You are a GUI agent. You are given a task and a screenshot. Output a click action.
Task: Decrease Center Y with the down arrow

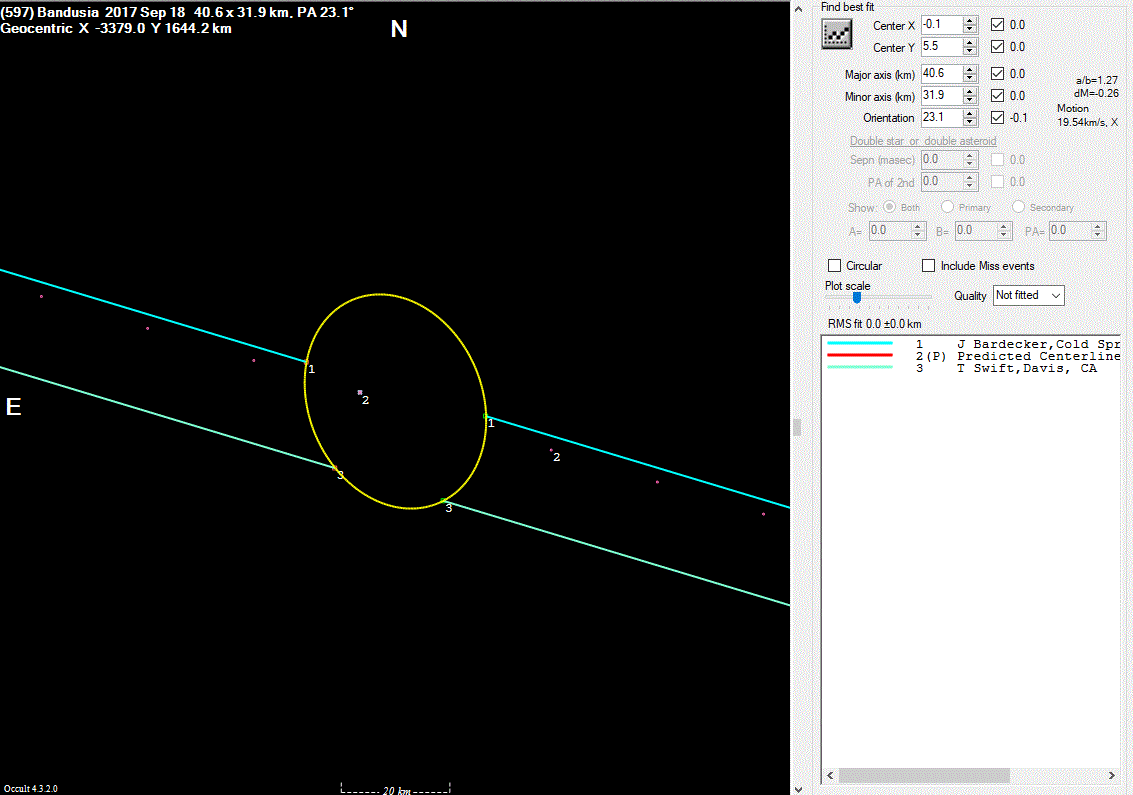point(970,52)
